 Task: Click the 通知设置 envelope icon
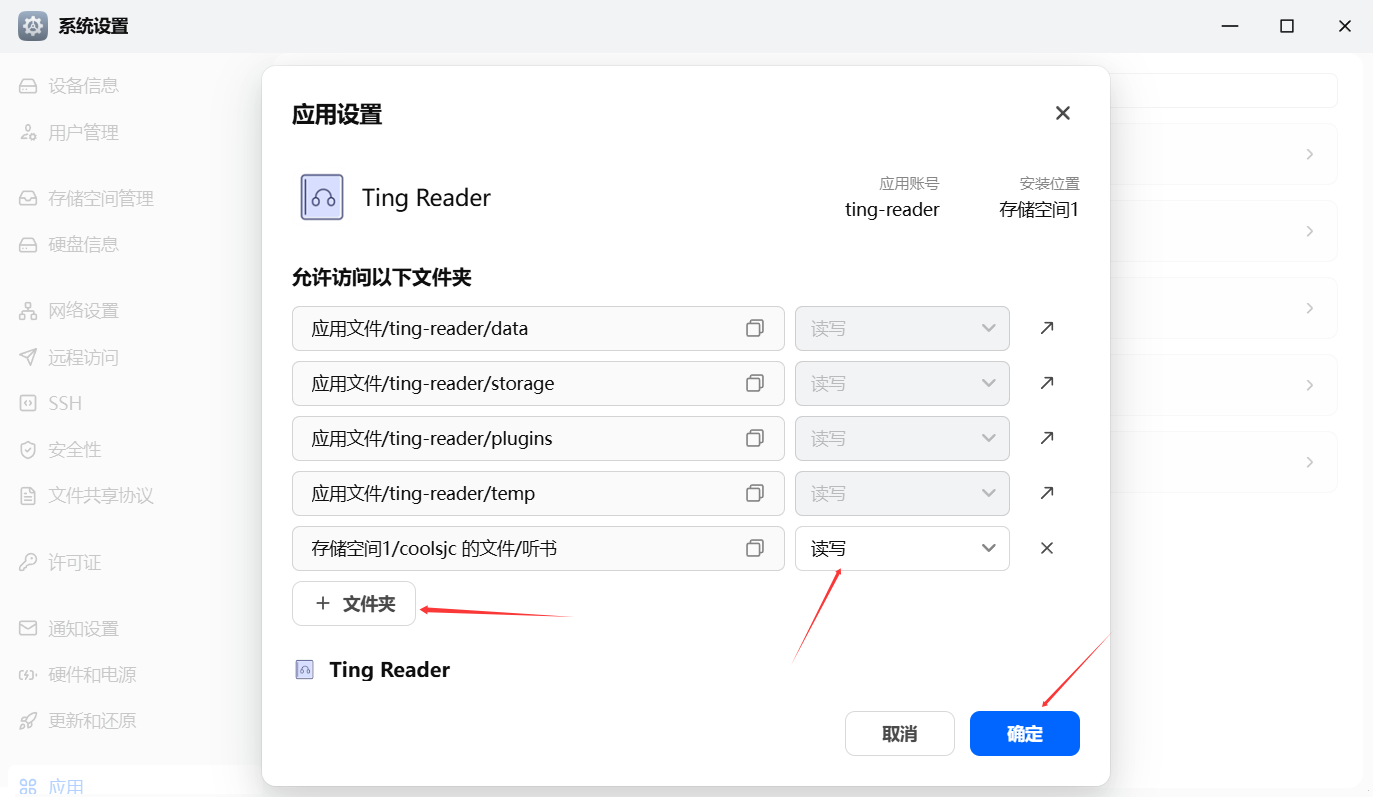pyautogui.click(x=28, y=629)
